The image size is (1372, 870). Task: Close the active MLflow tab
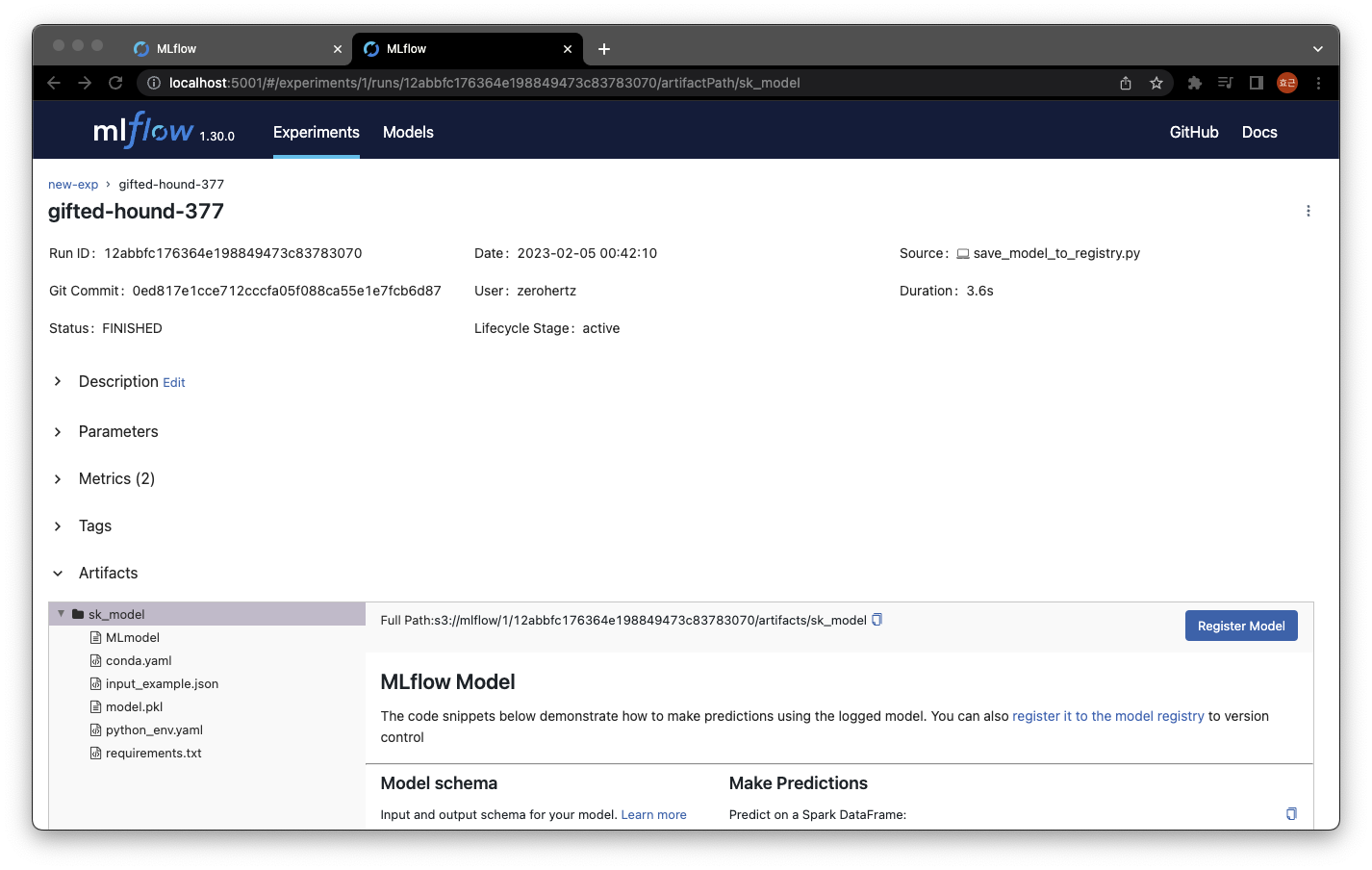[x=568, y=49]
